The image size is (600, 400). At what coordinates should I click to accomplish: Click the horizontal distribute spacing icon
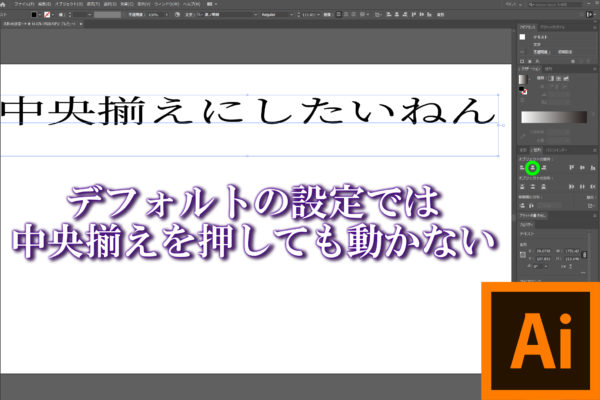click(x=532, y=206)
